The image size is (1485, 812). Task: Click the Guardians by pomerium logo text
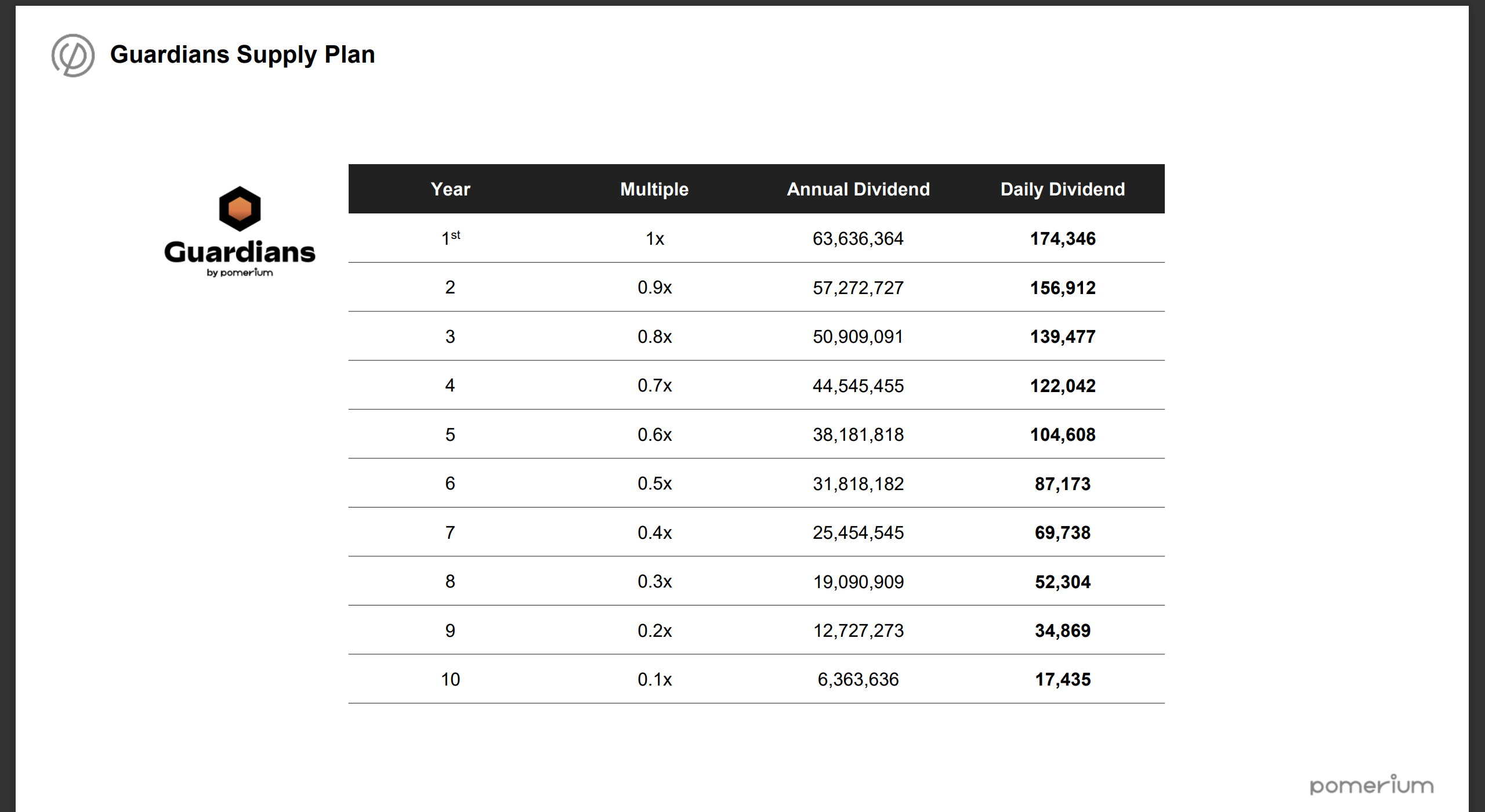[x=240, y=256]
